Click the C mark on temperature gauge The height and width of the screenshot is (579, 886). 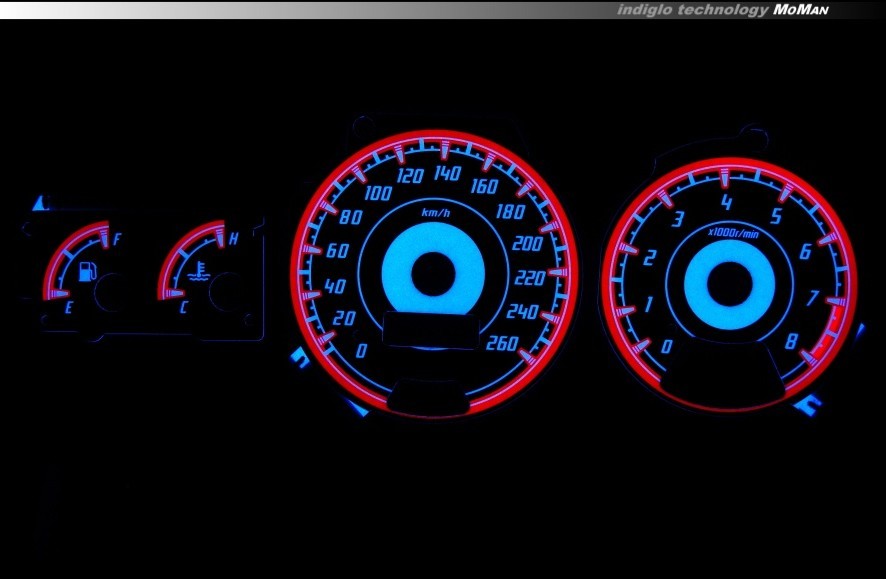pyautogui.click(x=183, y=309)
